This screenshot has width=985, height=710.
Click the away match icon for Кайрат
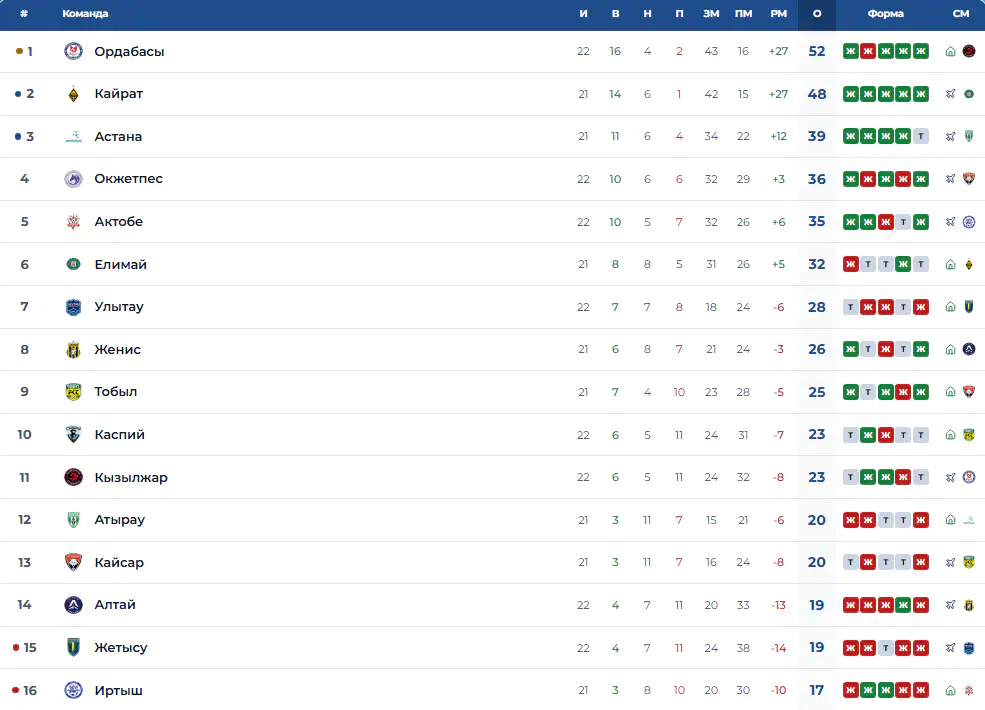click(x=950, y=94)
